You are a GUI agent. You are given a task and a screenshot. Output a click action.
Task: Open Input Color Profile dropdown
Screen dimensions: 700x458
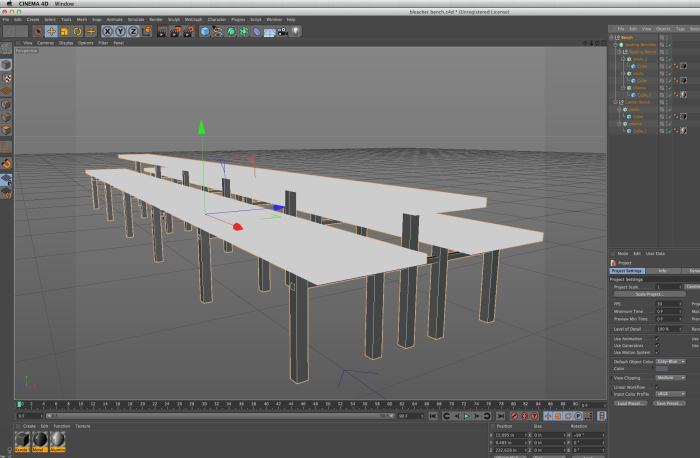pos(671,394)
